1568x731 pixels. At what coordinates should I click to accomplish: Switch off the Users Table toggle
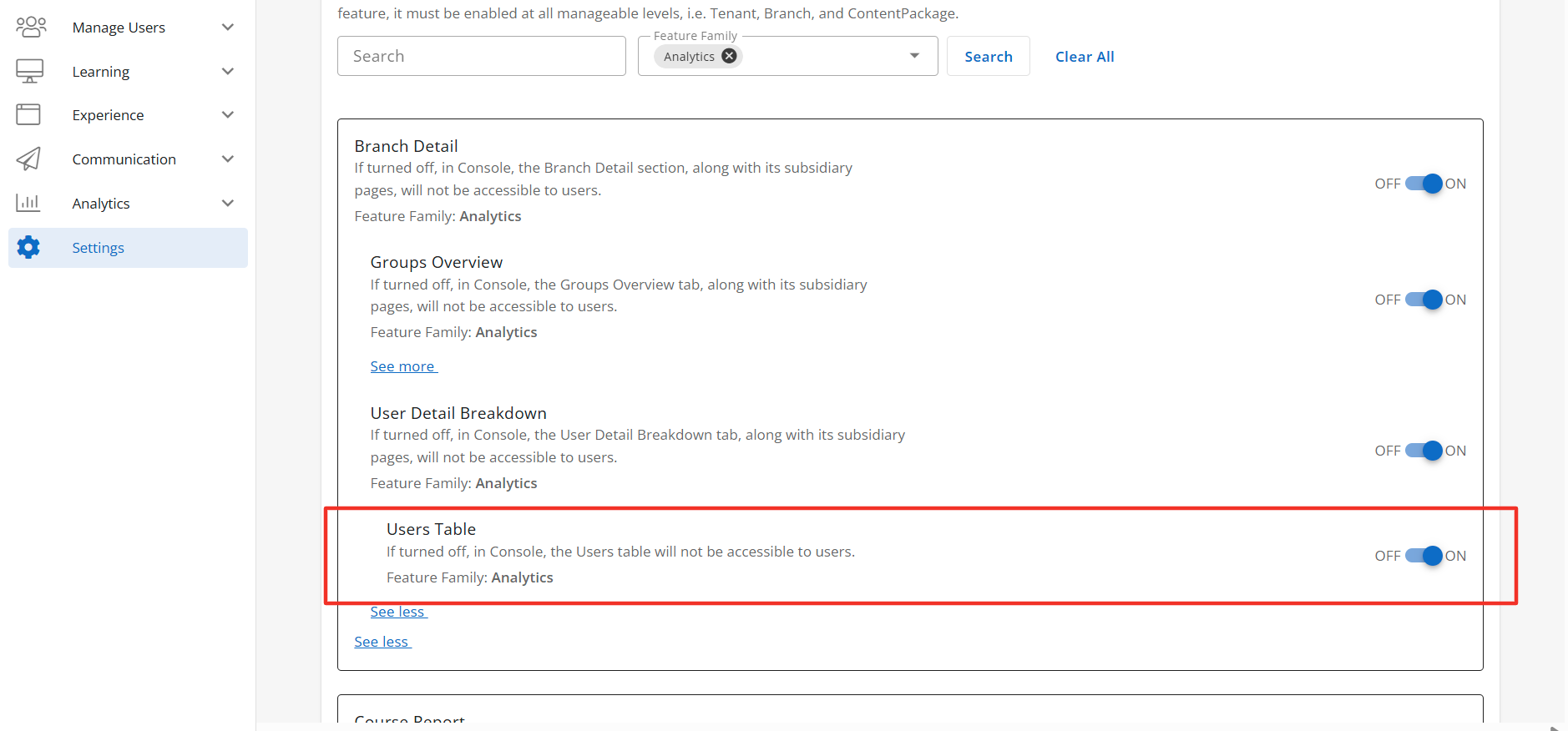click(1424, 556)
